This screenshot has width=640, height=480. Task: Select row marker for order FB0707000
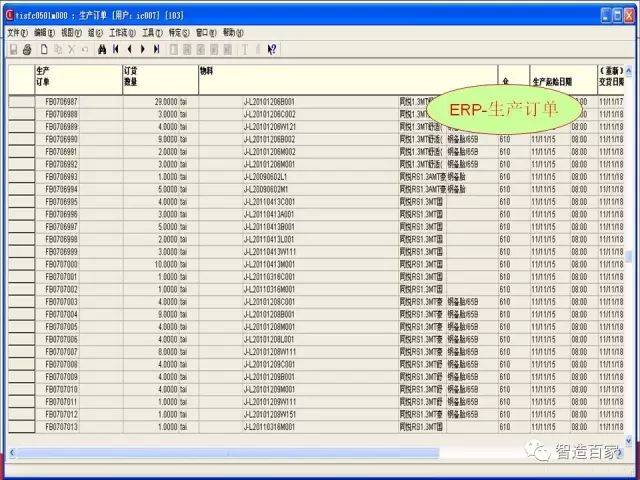[x=21, y=264]
